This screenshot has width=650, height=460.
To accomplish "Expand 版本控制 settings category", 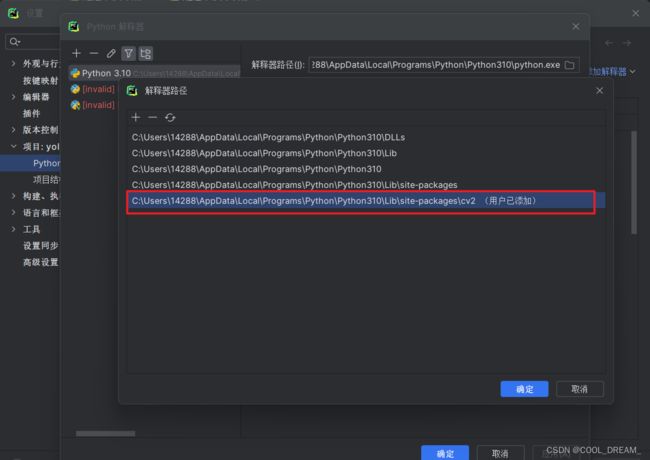I will [13, 130].
